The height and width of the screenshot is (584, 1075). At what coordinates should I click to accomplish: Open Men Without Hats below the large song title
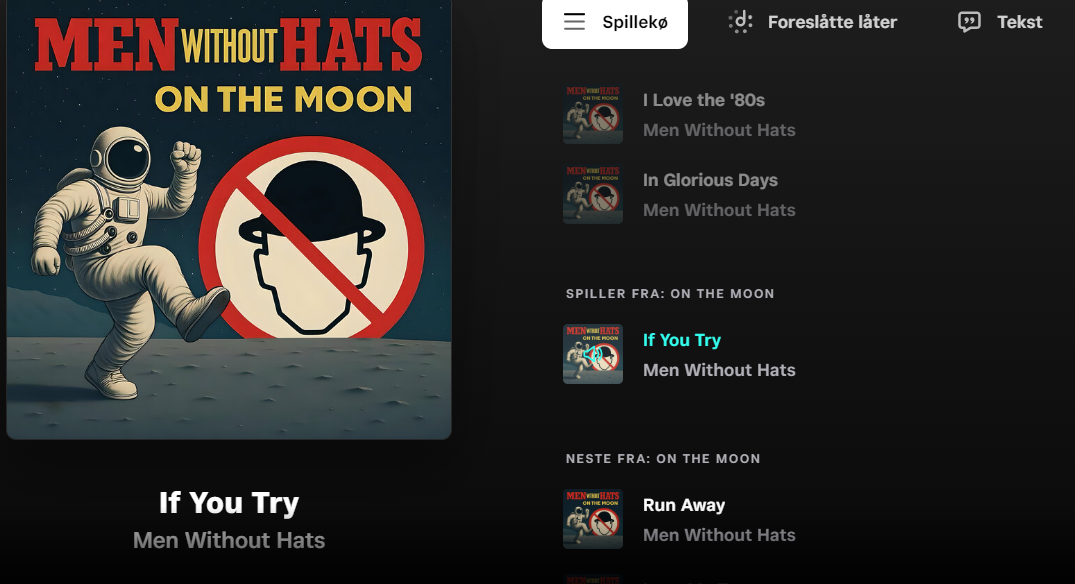pyautogui.click(x=229, y=540)
